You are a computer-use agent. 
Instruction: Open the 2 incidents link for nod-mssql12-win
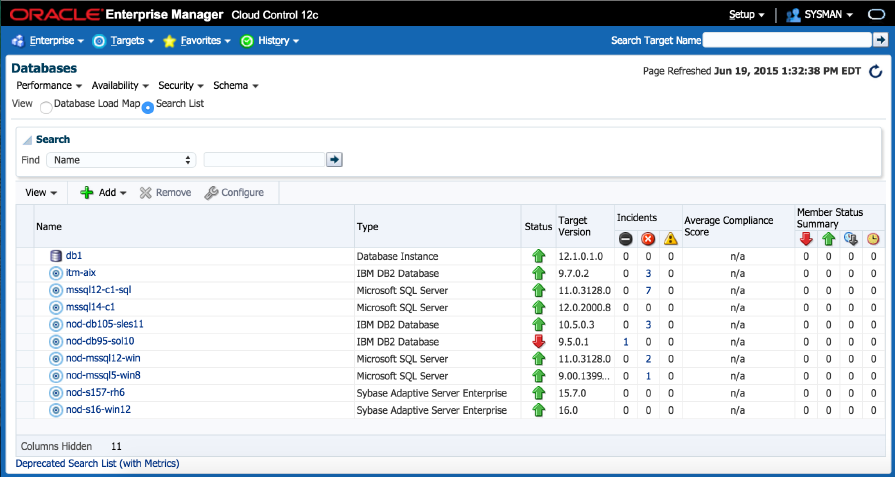point(648,359)
